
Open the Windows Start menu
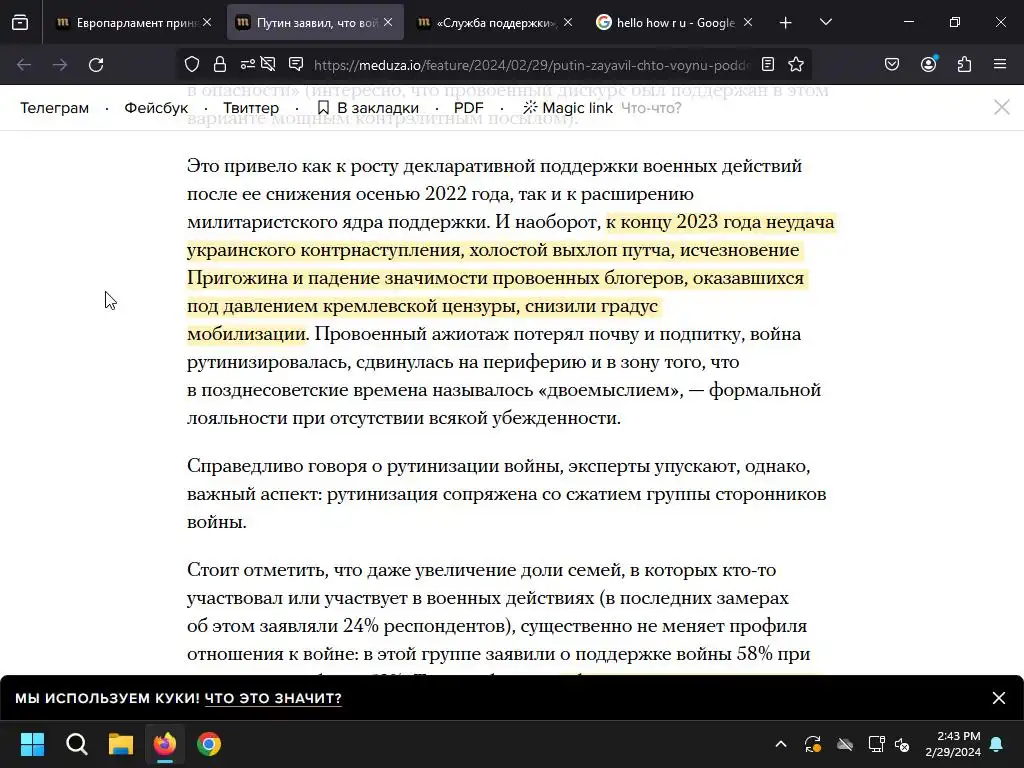(x=32, y=744)
